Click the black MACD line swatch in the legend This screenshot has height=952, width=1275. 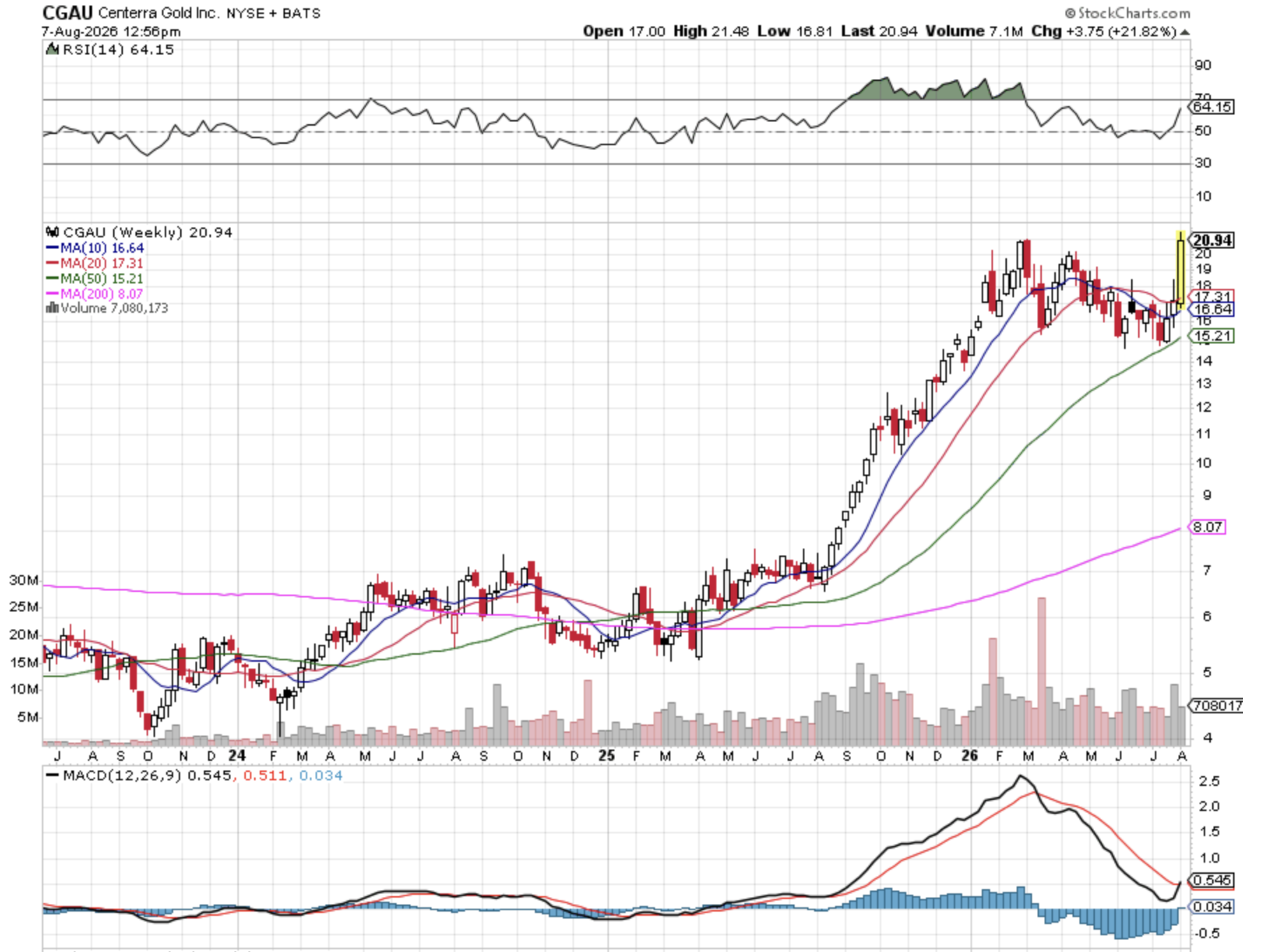pos(52,775)
